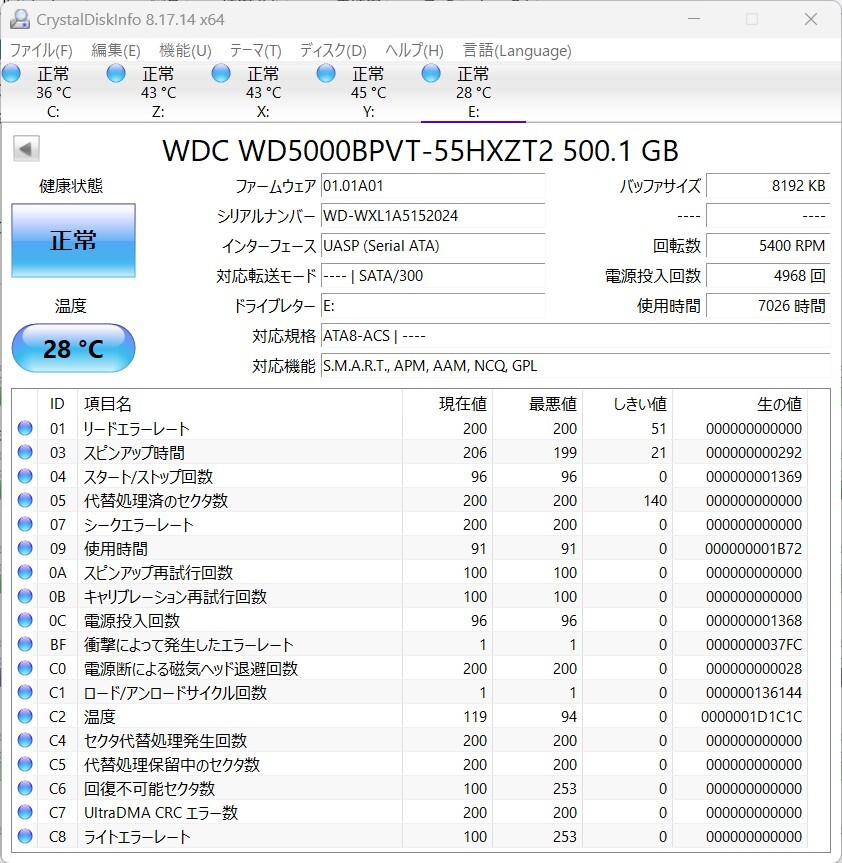
Task: Click the drive title WDC WD5000BPVT-55HXZT2
Action: pos(420,151)
